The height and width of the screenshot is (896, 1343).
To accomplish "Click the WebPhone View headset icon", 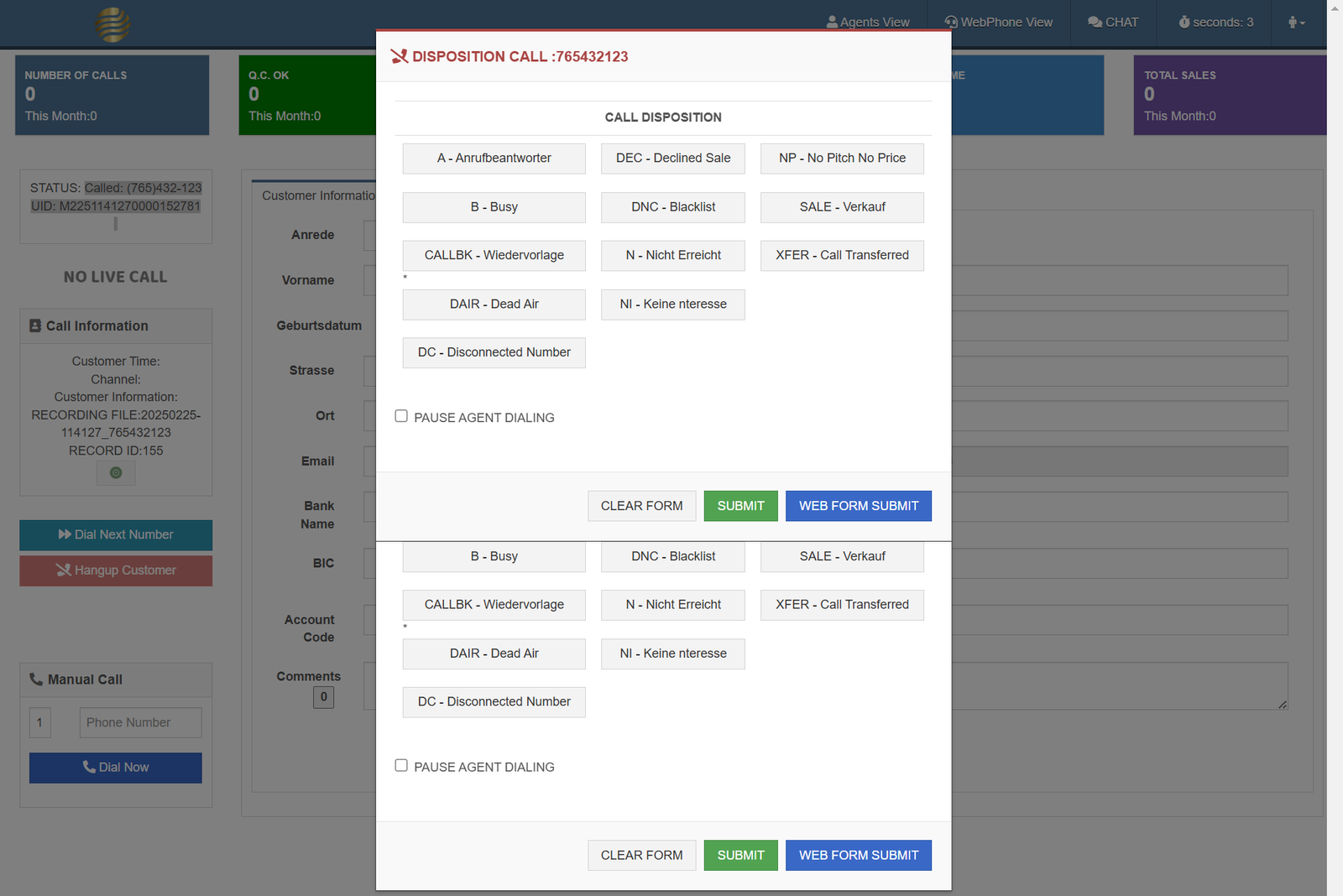I will click(950, 22).
